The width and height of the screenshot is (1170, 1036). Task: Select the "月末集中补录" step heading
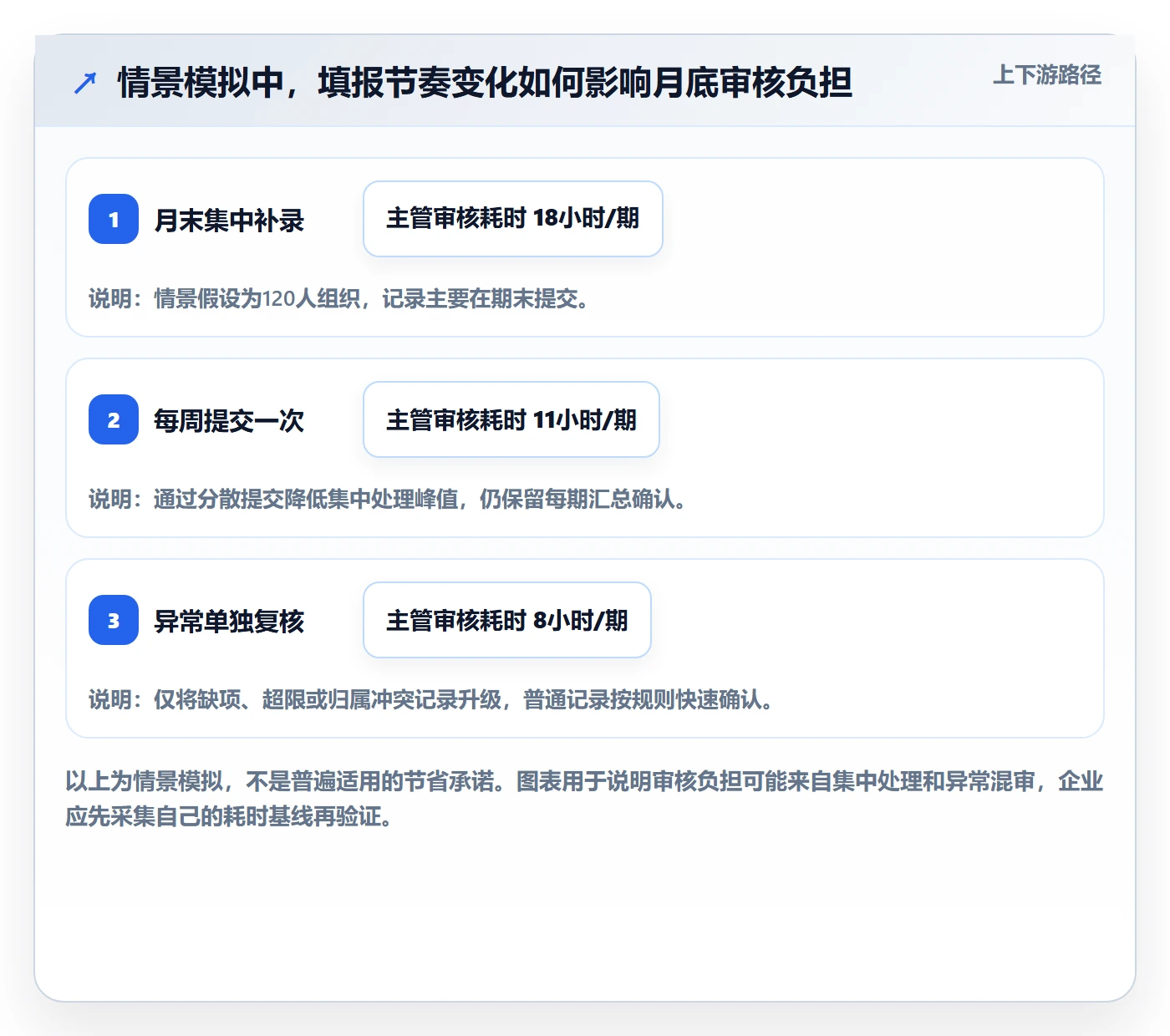(x=229, y=221)
